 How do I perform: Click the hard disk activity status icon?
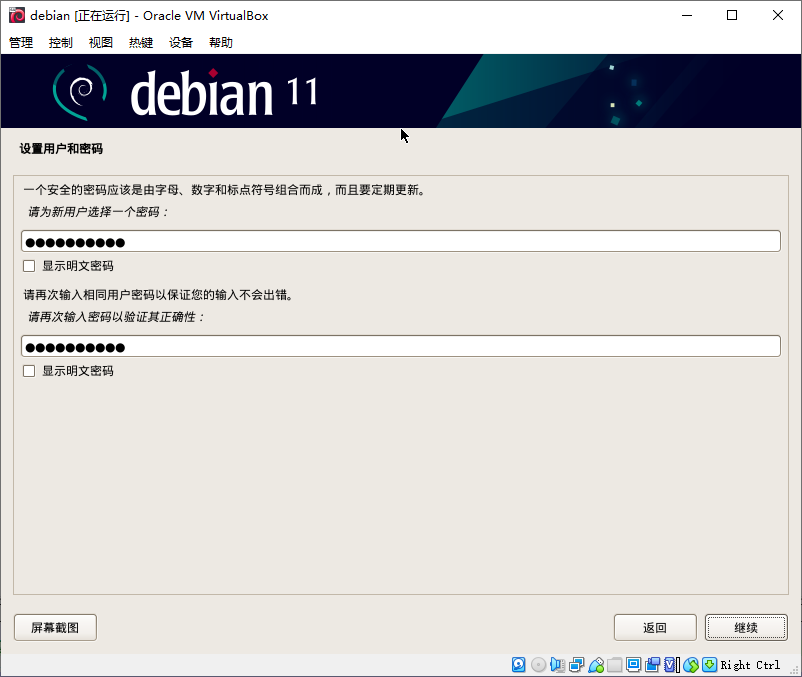click(519, 664)
